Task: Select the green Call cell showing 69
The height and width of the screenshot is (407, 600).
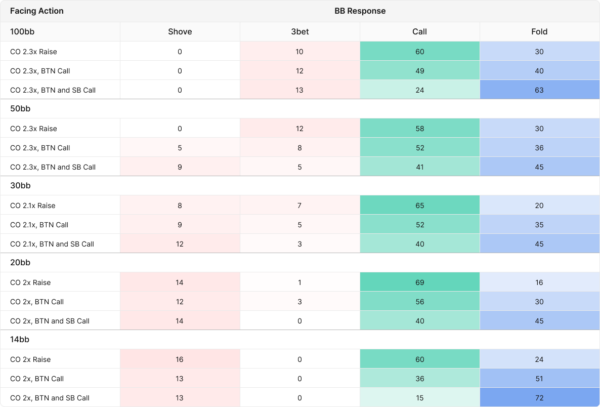Action: click(420, 282)
